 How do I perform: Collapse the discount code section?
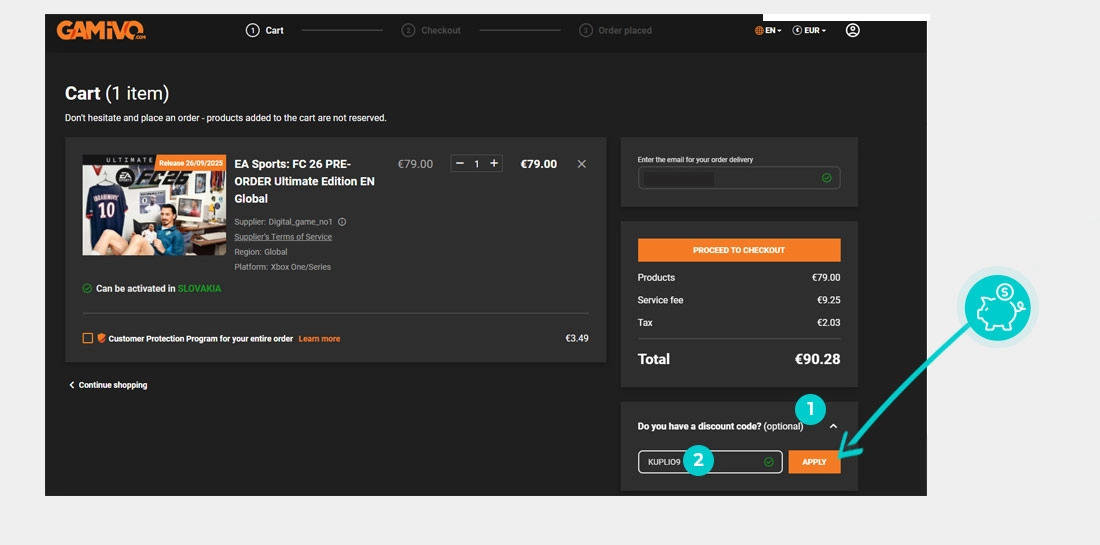833,427
